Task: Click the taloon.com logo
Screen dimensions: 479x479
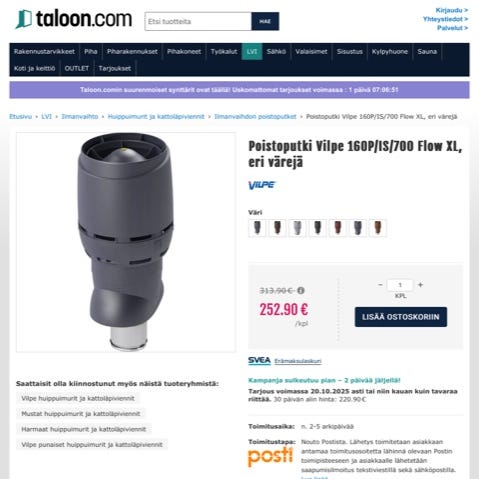Action: (x=74, y=19)
